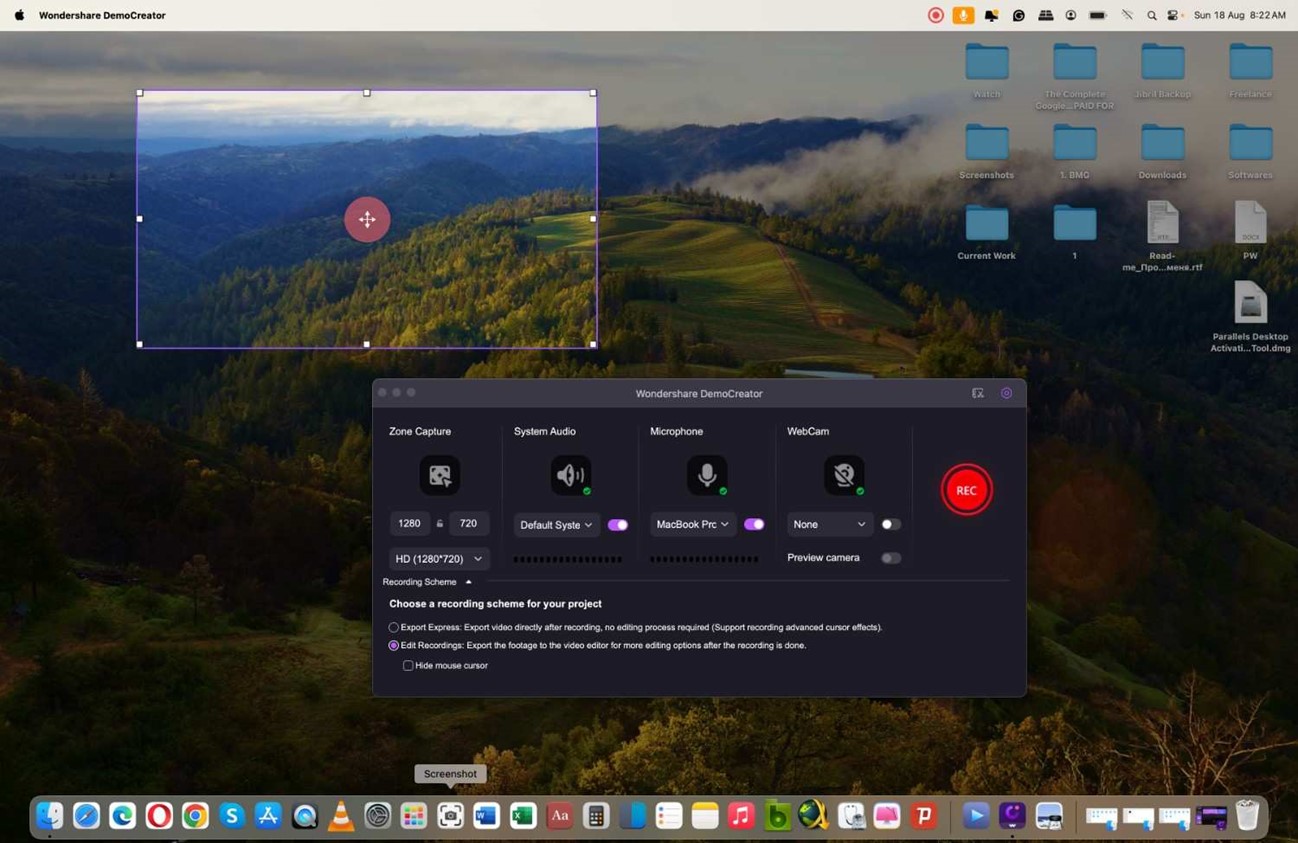Open VLC media player from the Dock
Screen dimensions: 1298x843
pyautogui.click(x=341, y=816)
